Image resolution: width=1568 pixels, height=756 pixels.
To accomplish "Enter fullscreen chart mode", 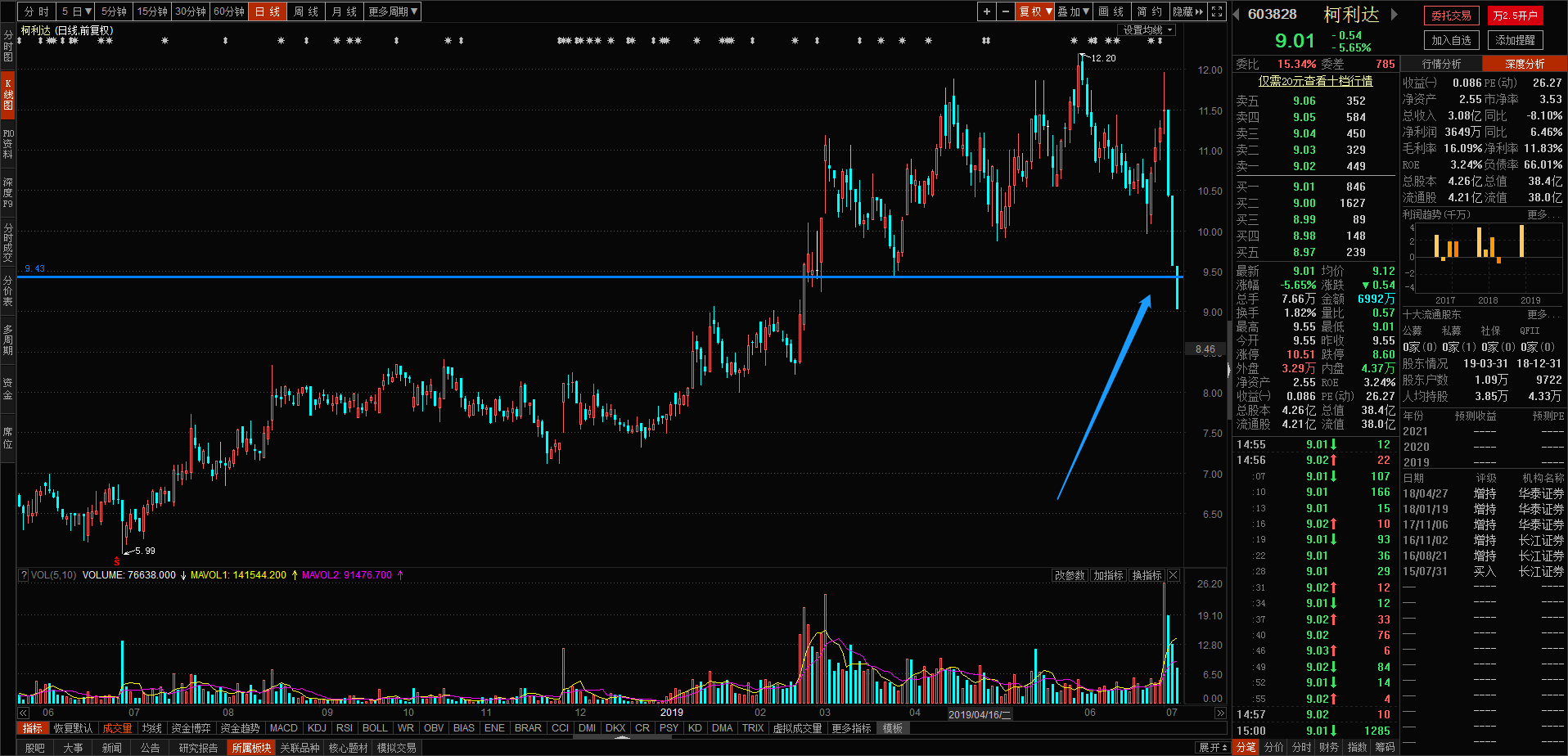I will (1217, 11).
